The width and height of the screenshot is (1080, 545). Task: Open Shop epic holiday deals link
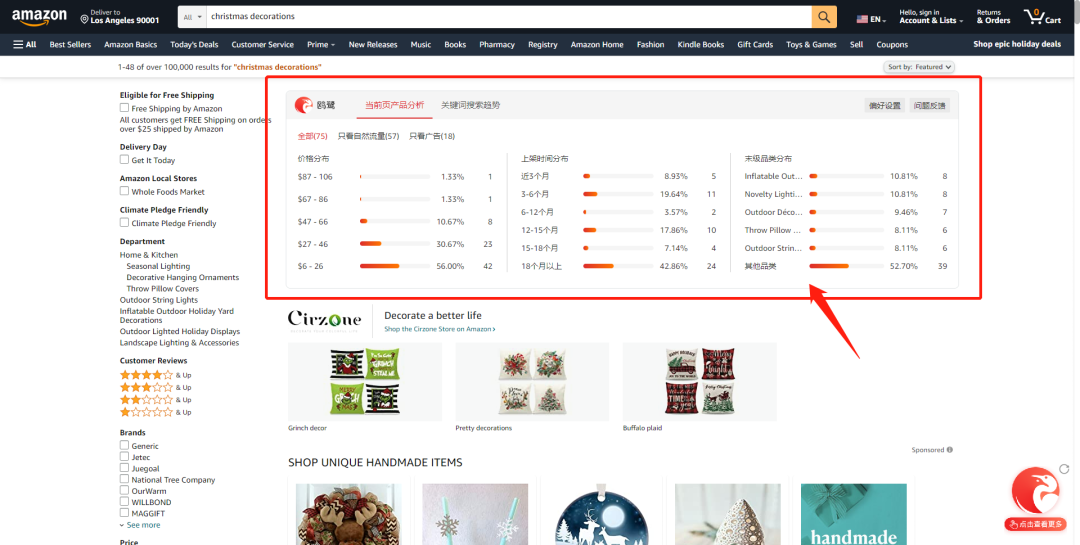(1017, 44)
